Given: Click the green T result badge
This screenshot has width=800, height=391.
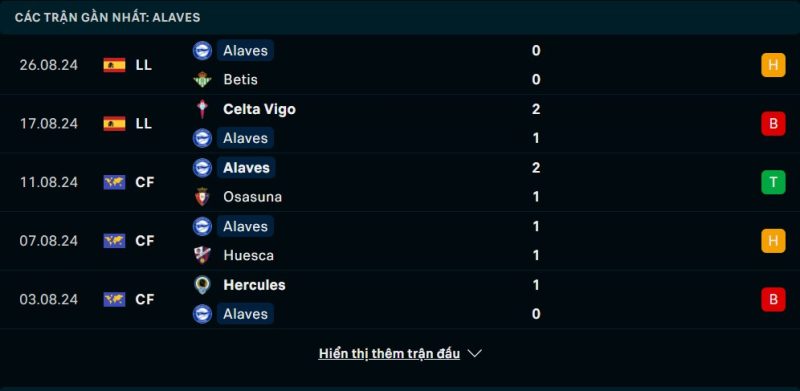Looking at the screenshot, I should click(x=773, y=182).
